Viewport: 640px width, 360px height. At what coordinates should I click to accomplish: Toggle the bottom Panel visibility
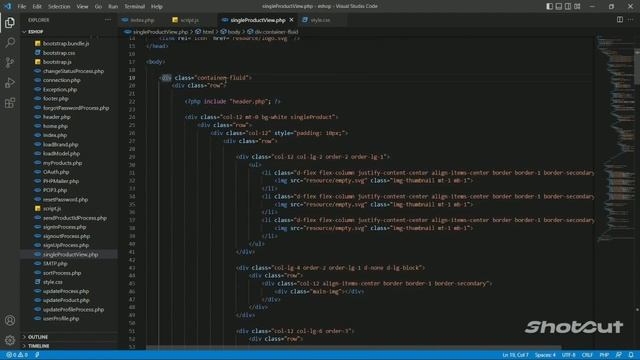(559, 6)
